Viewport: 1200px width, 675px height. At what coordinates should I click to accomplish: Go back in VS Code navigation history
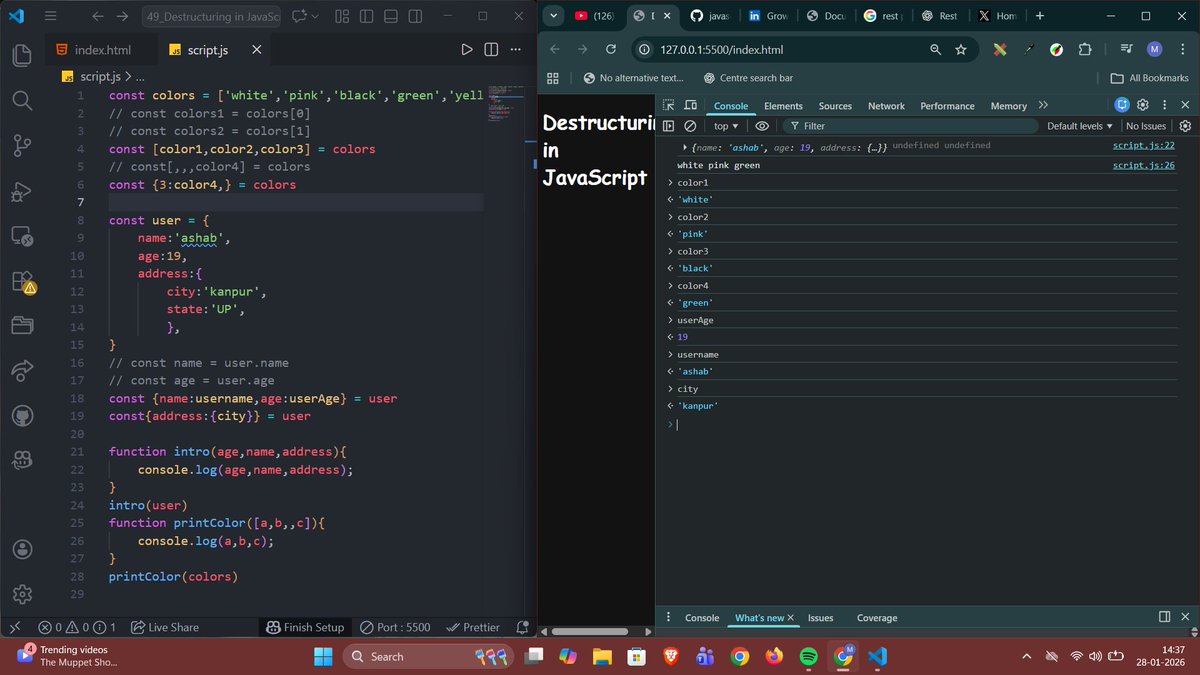97,17
